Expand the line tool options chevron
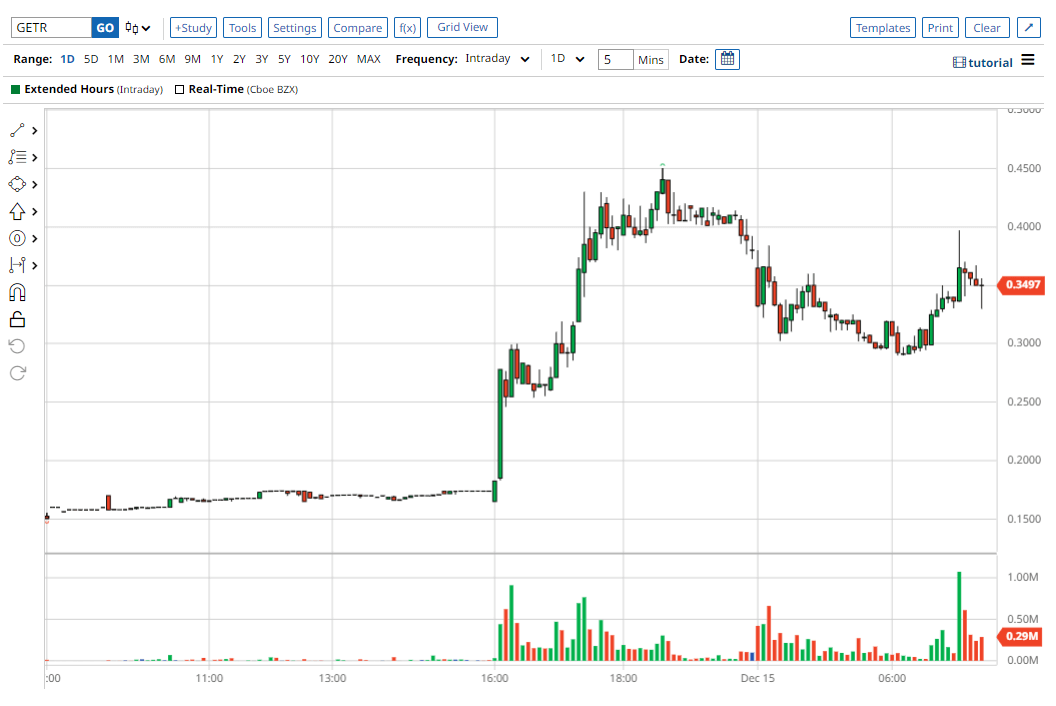This screenshot has width=1056, height=706. coord(34,131)
